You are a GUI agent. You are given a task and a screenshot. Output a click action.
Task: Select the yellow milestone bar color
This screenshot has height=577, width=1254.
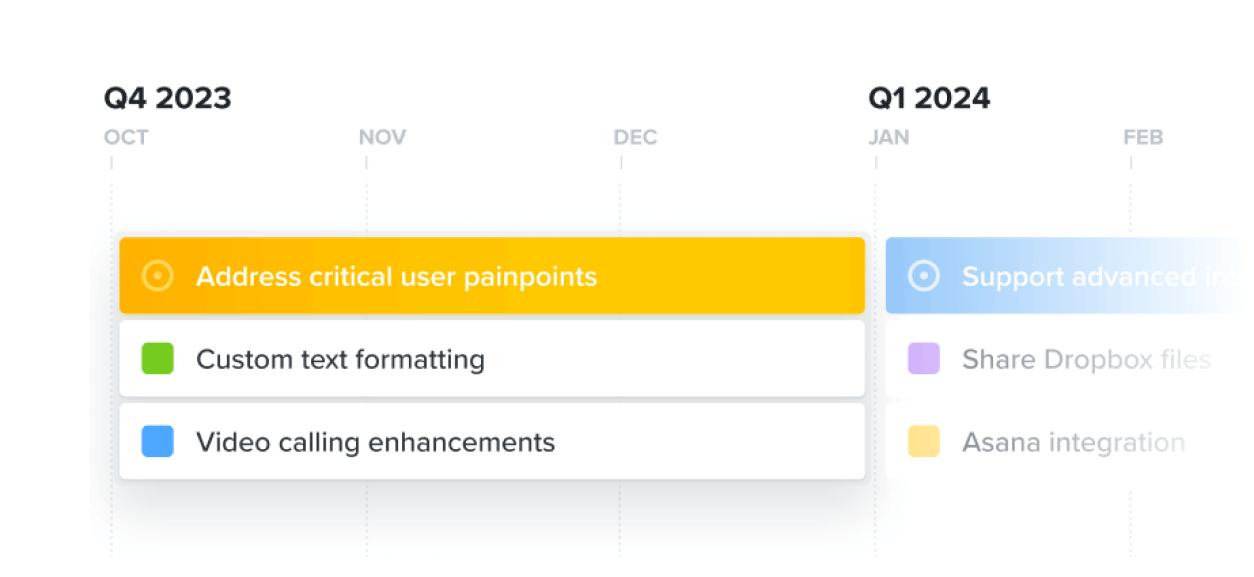(x=492, y=277)
